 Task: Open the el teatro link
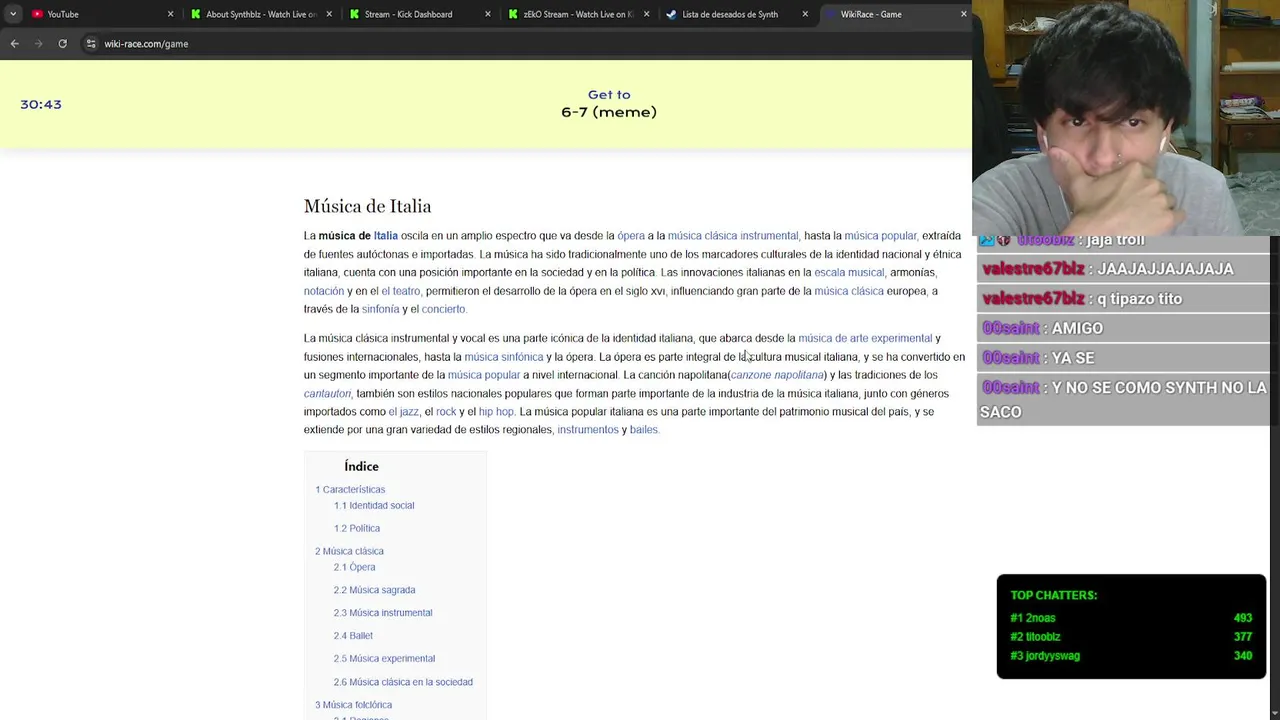point(400,291)
